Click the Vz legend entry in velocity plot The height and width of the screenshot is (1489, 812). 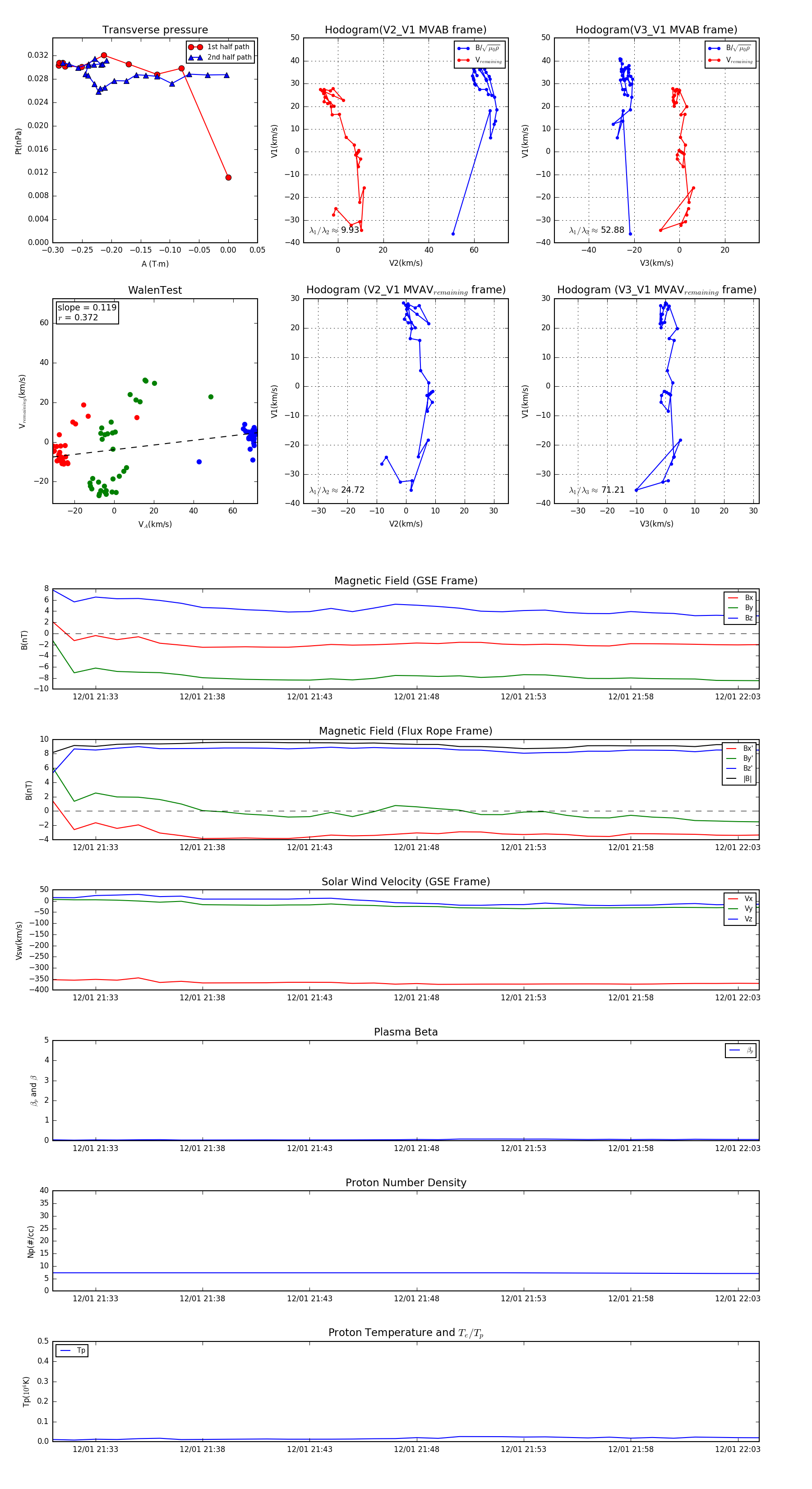(740, 919)
